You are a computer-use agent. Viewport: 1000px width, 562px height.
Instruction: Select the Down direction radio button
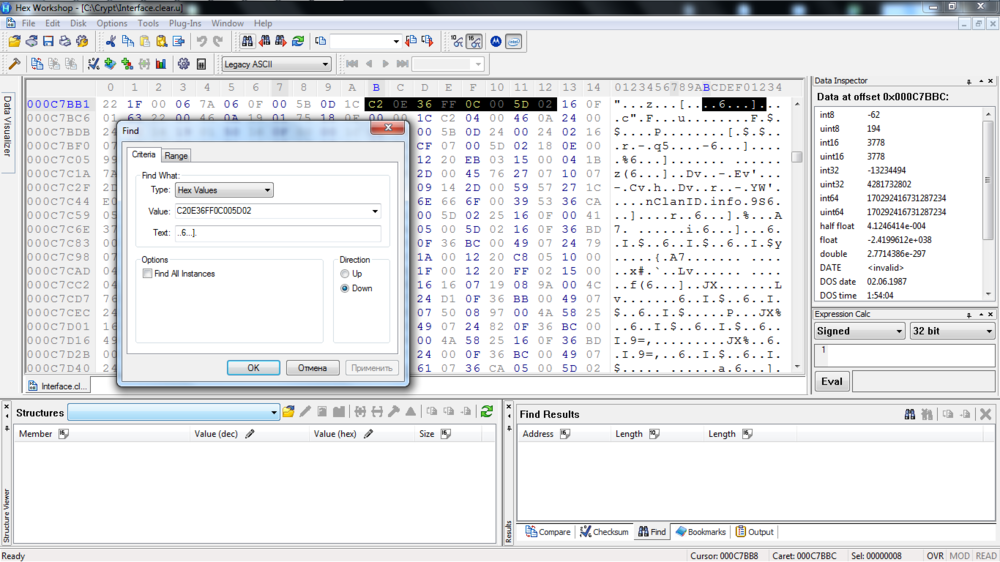tap(345, 288)
